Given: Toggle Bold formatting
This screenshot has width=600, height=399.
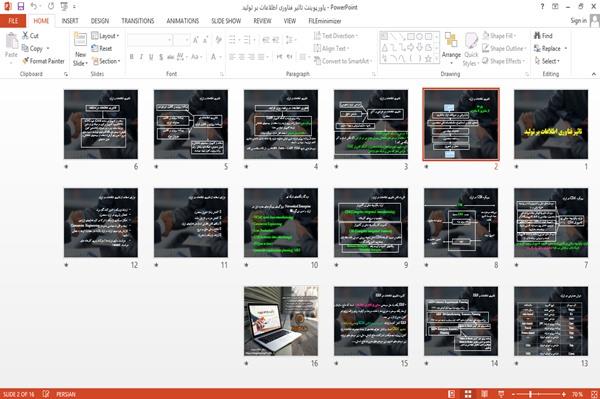Looking at the screenshot, I should coord(132,57).
